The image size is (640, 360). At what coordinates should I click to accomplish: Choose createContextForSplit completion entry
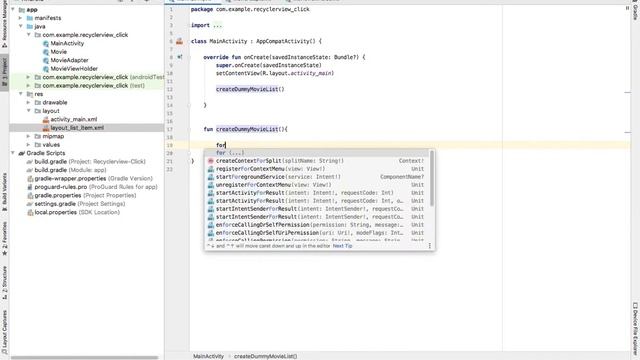[x=317, y=161]
